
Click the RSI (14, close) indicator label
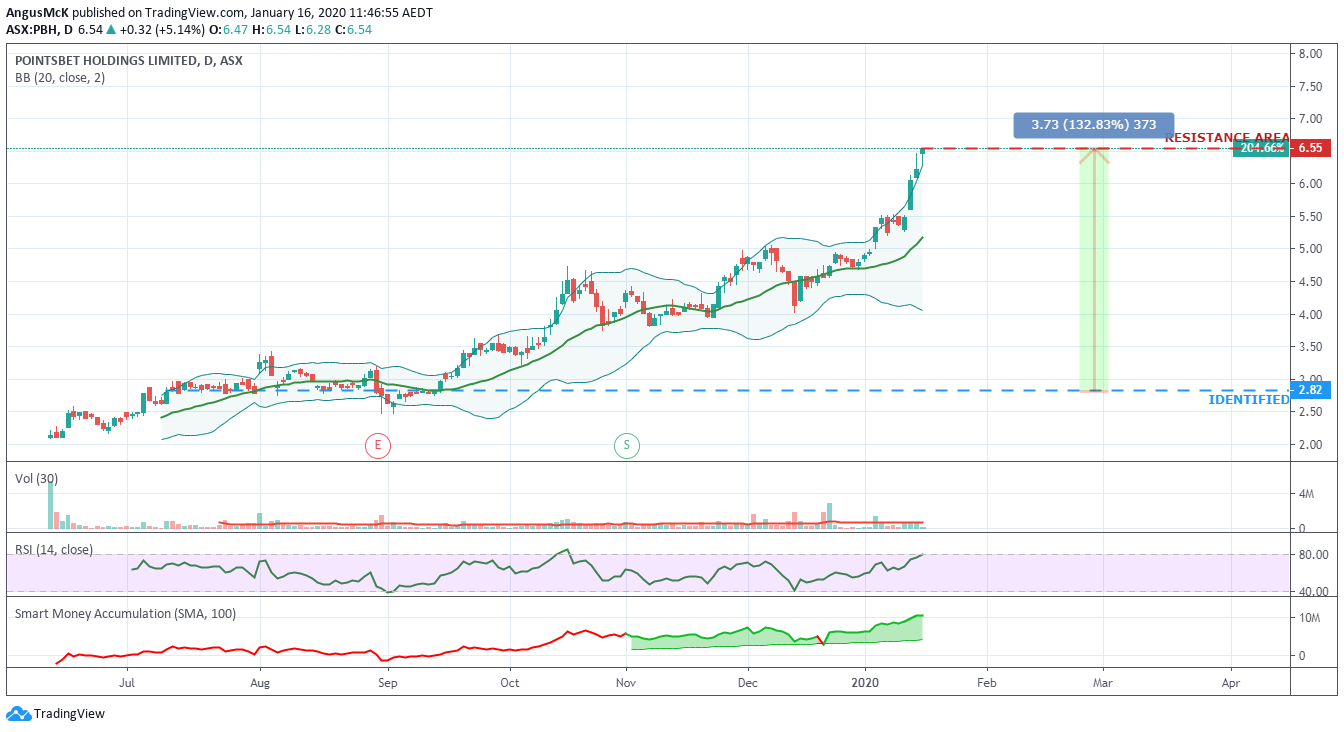[54, 549]
